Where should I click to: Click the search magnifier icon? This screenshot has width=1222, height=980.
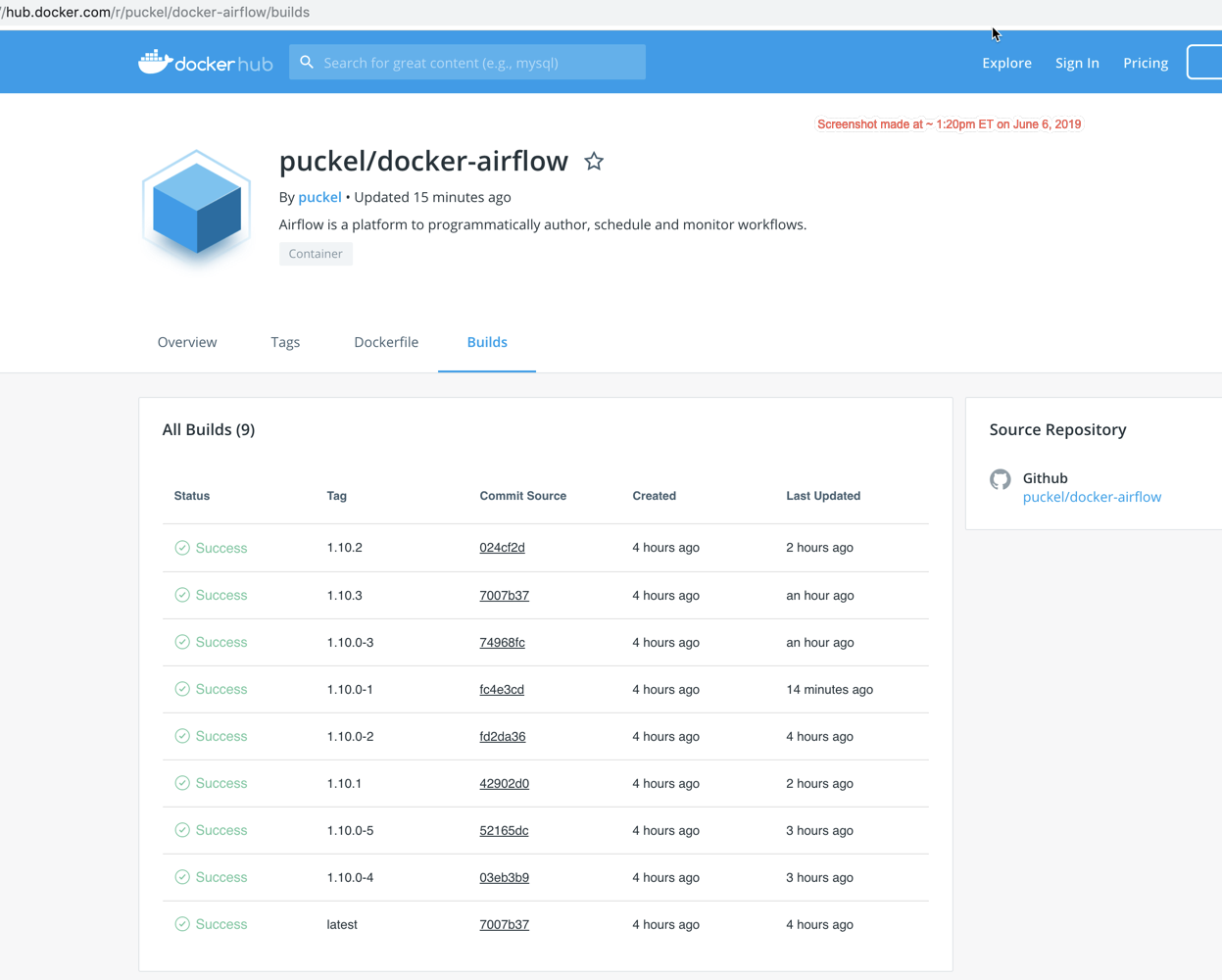[x=307, y=62]
